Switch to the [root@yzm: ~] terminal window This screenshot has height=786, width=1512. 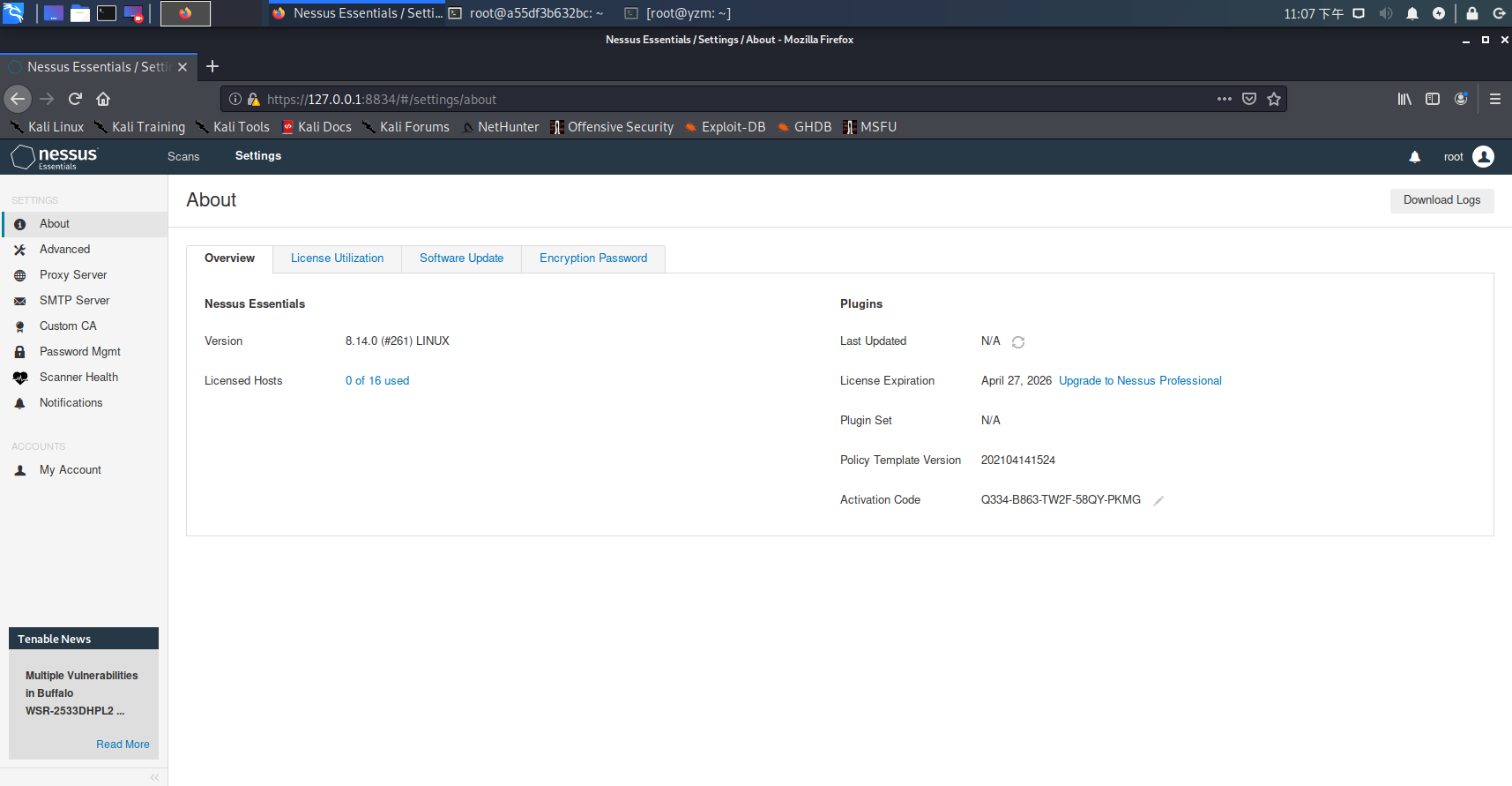[679, 13]
